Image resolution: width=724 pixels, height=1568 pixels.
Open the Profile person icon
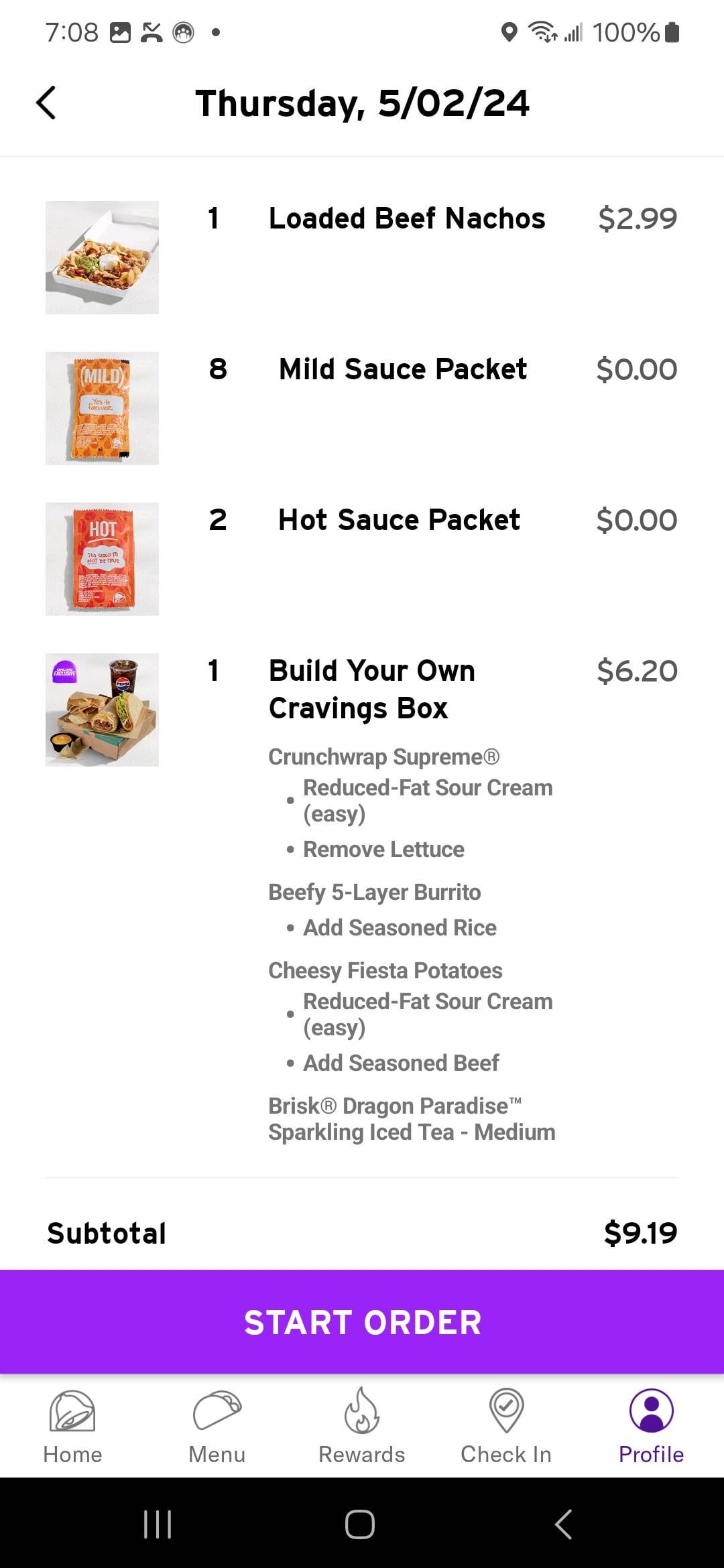651,1411
